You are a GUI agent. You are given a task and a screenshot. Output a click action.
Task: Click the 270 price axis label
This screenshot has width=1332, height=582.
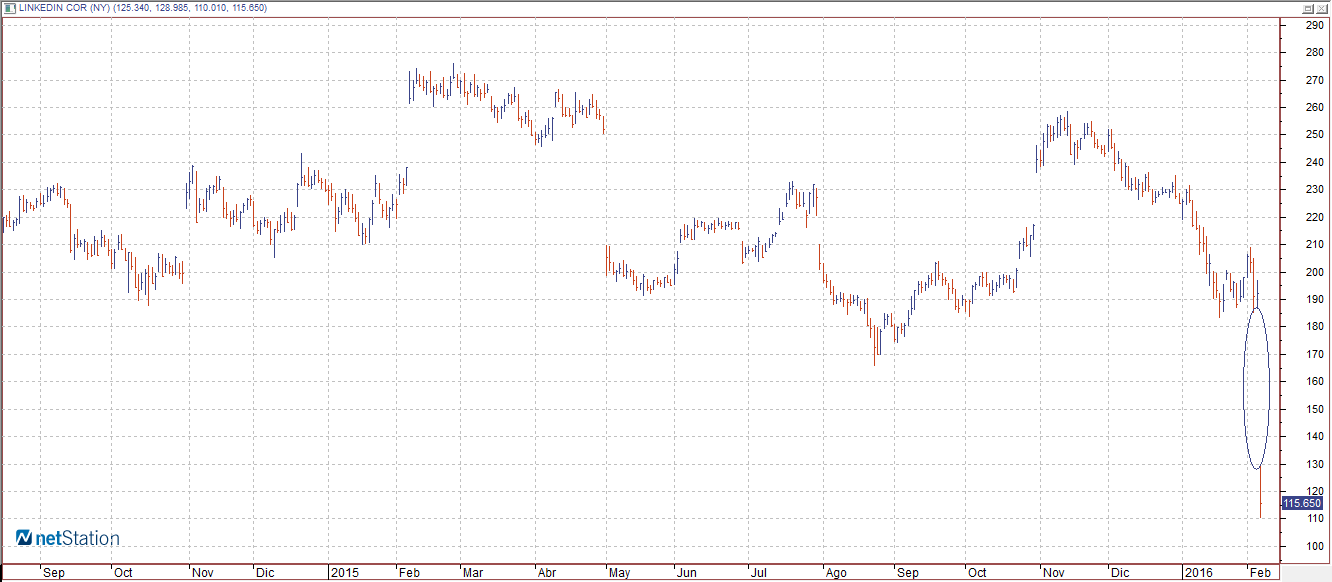pos(1314,80)
